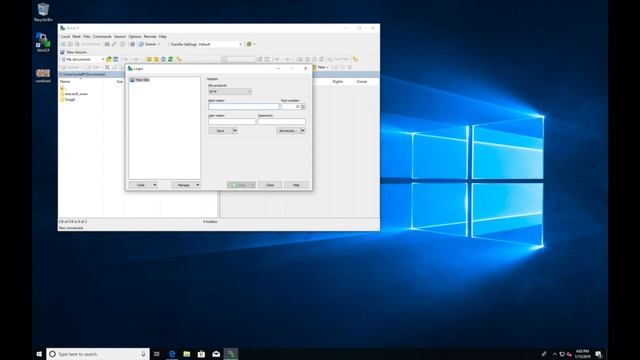This screenshot has height=360, width=640.
Task: Open the Mail app from the taskbar
Action: [216, 354]
